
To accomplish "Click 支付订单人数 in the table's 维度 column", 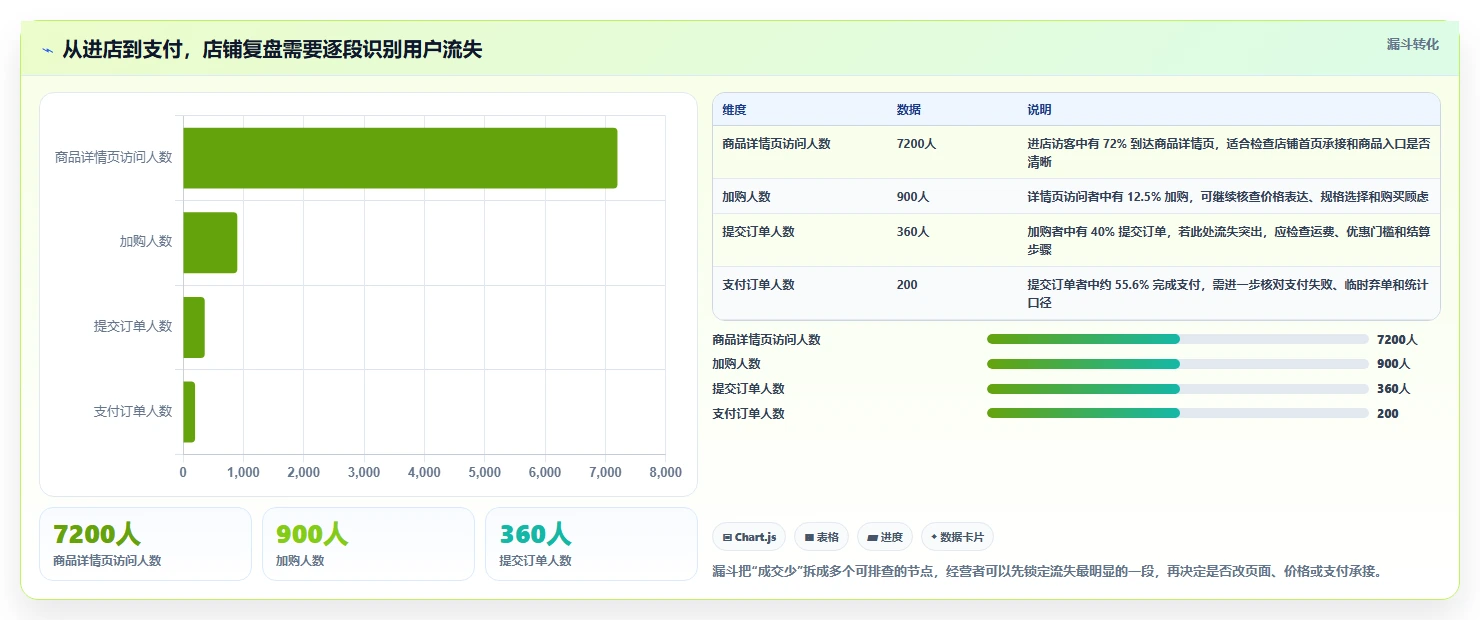I will (758, 285).
